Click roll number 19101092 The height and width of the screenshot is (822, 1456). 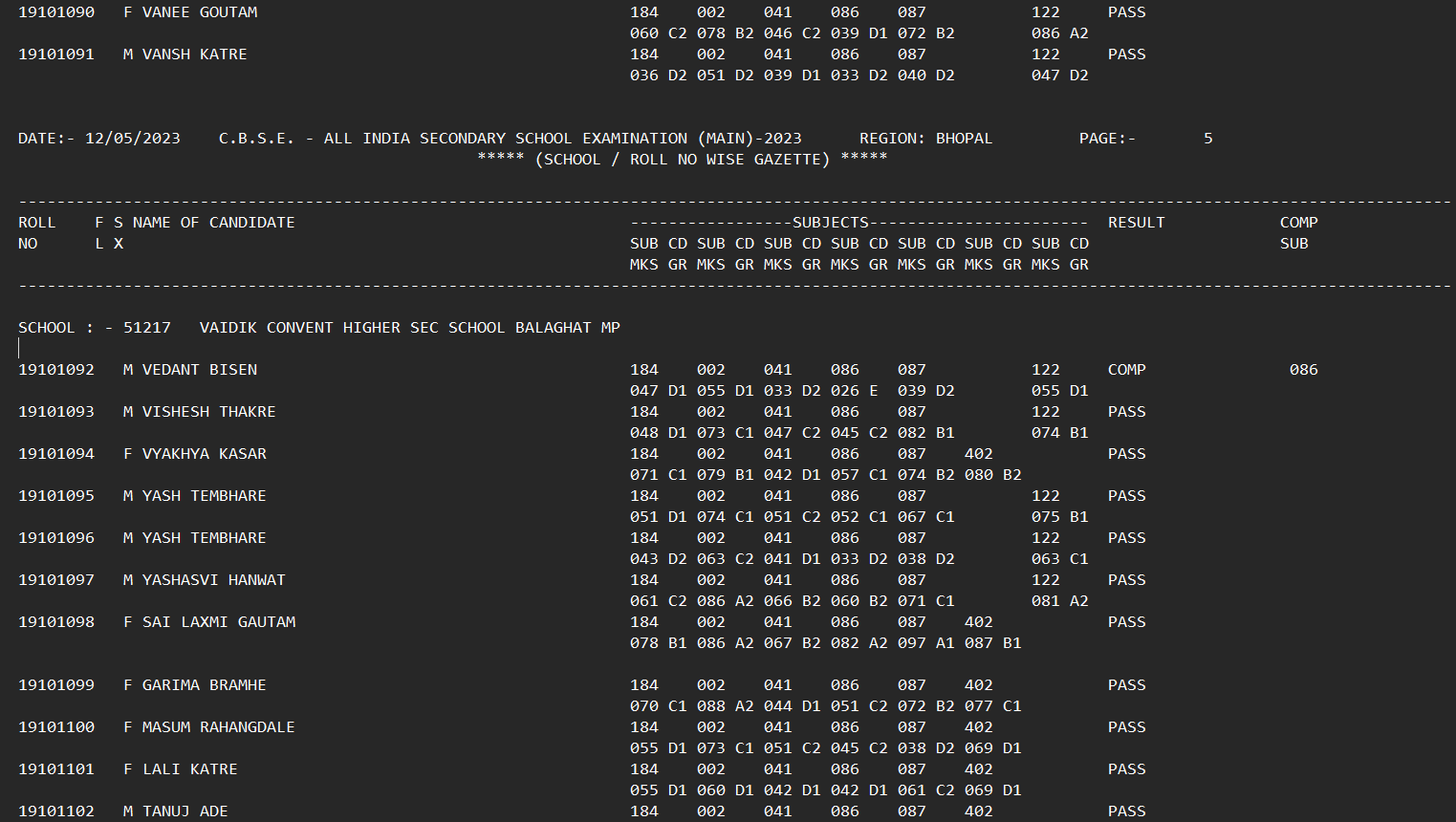tap(56, 370)
